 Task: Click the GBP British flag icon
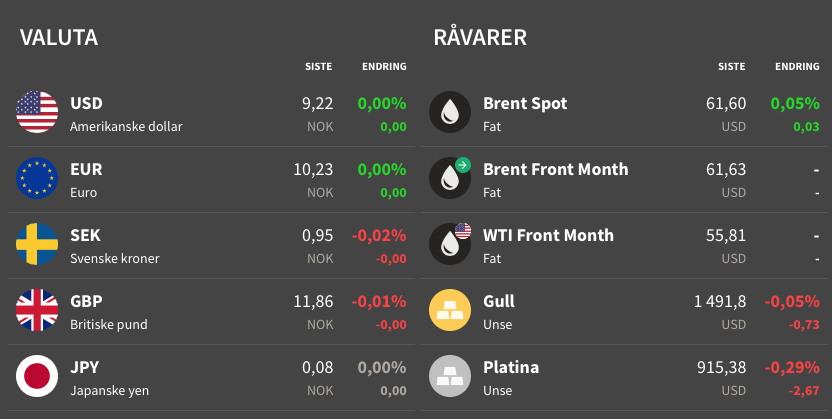(37, 310)
